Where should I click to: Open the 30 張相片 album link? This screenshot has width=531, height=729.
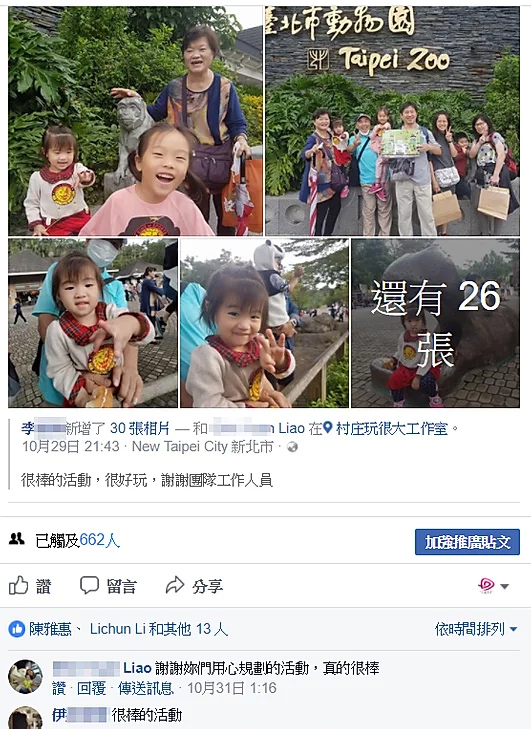point(139,428)
